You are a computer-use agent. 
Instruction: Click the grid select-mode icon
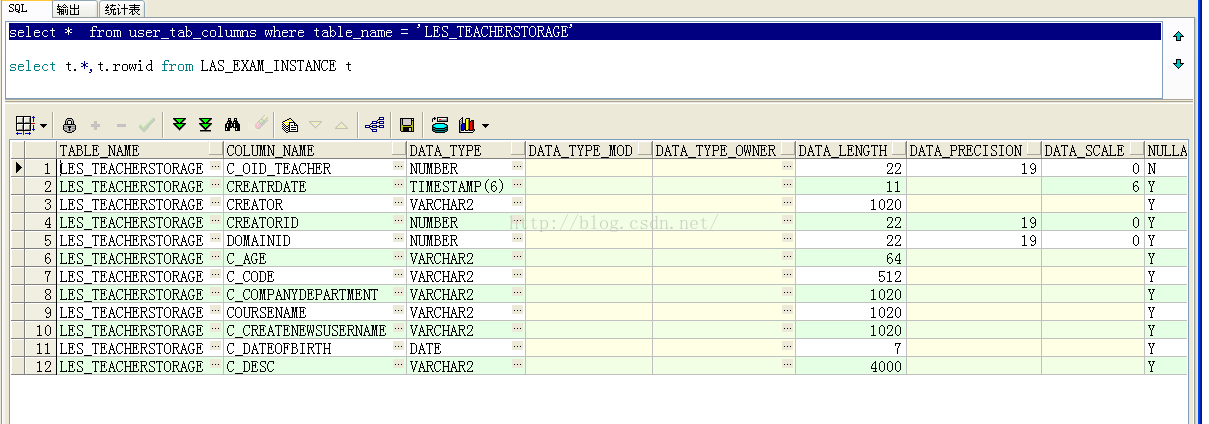(27, 125)
